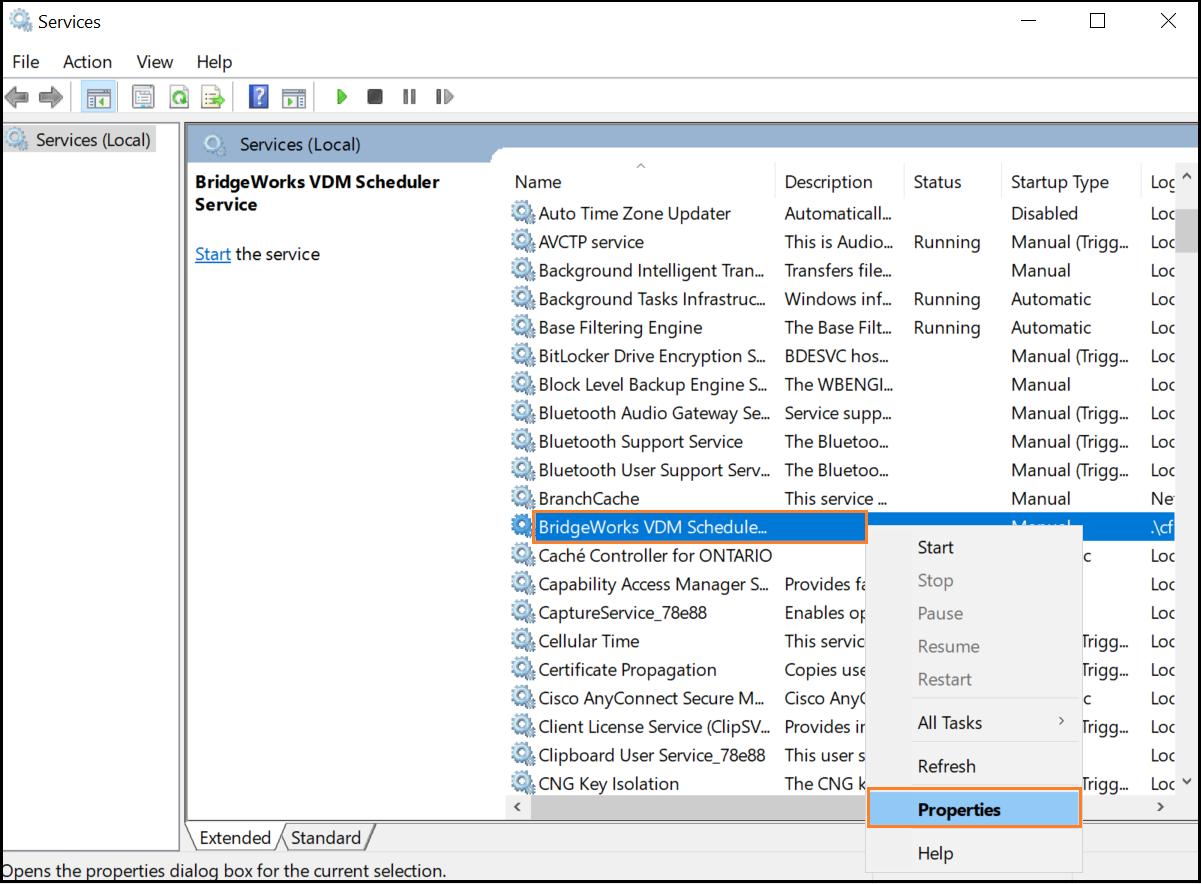Image resolution: width=1201 pixels, height=884 pixels.
Task: Click the Services (Local) header magnifier icon
Action: point(214,145)
